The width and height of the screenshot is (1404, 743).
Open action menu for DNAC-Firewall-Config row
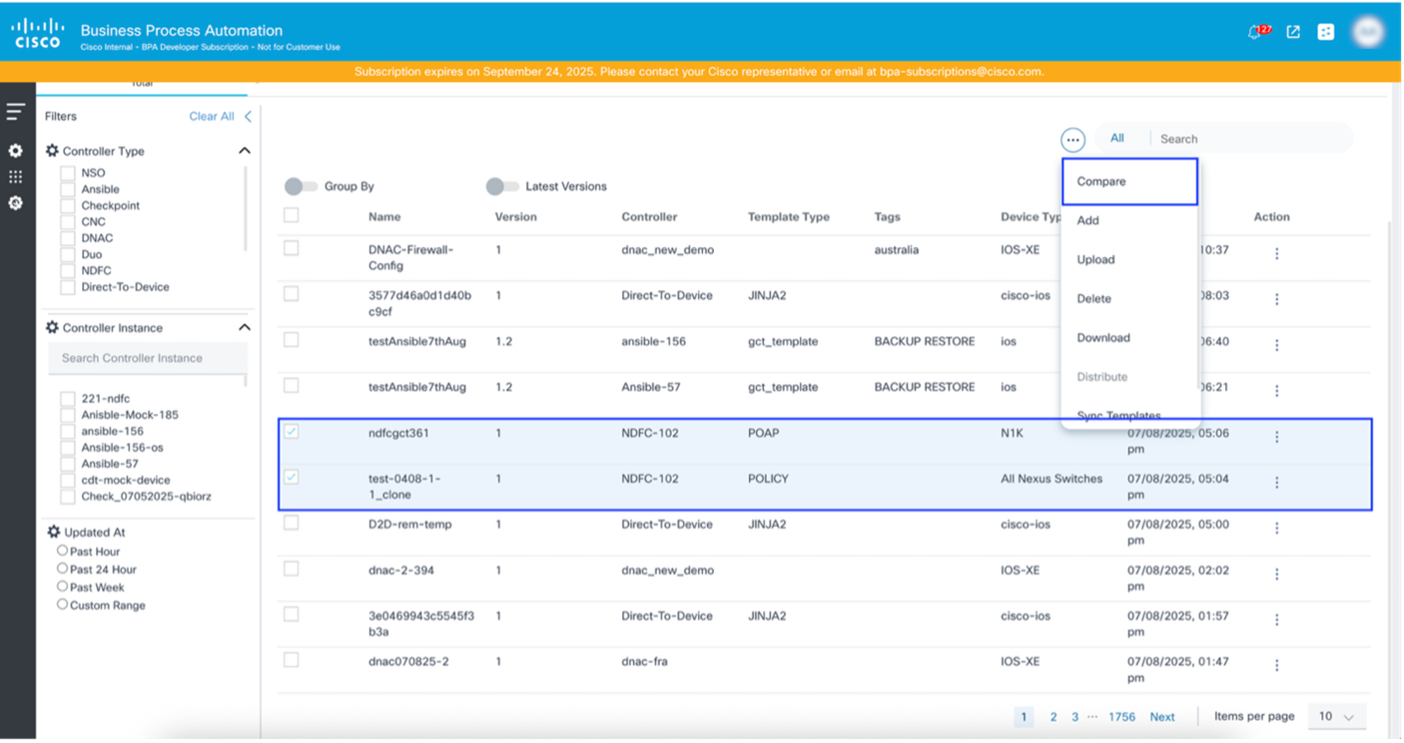point(1277,254)
